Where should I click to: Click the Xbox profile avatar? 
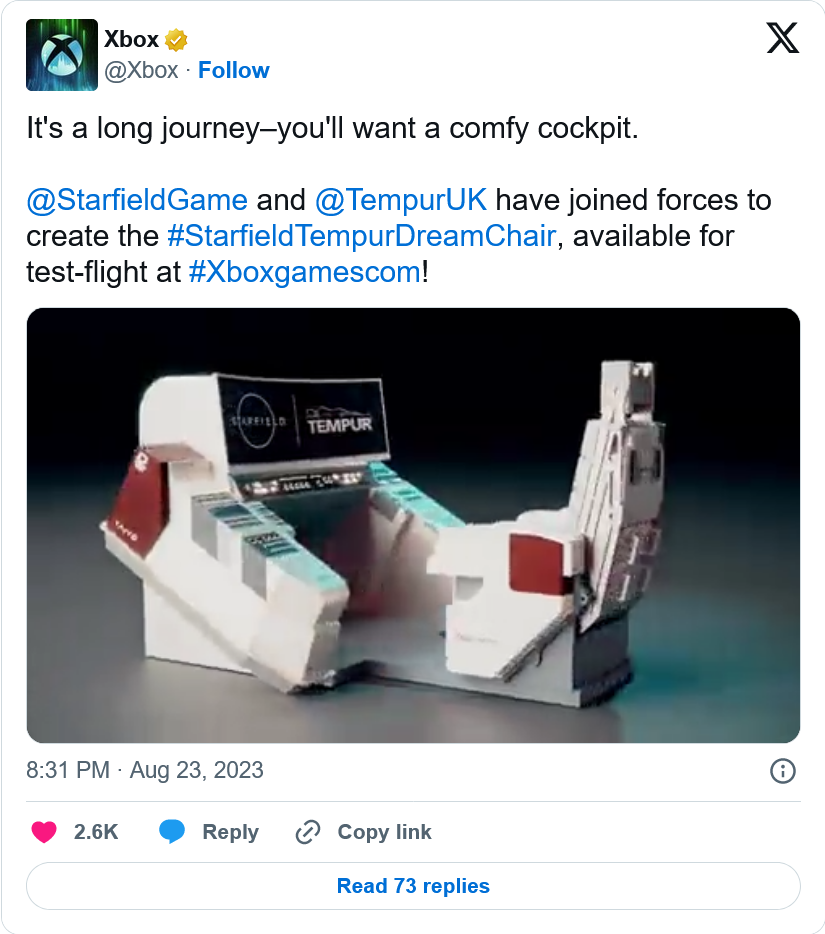[x=62, y=55]
